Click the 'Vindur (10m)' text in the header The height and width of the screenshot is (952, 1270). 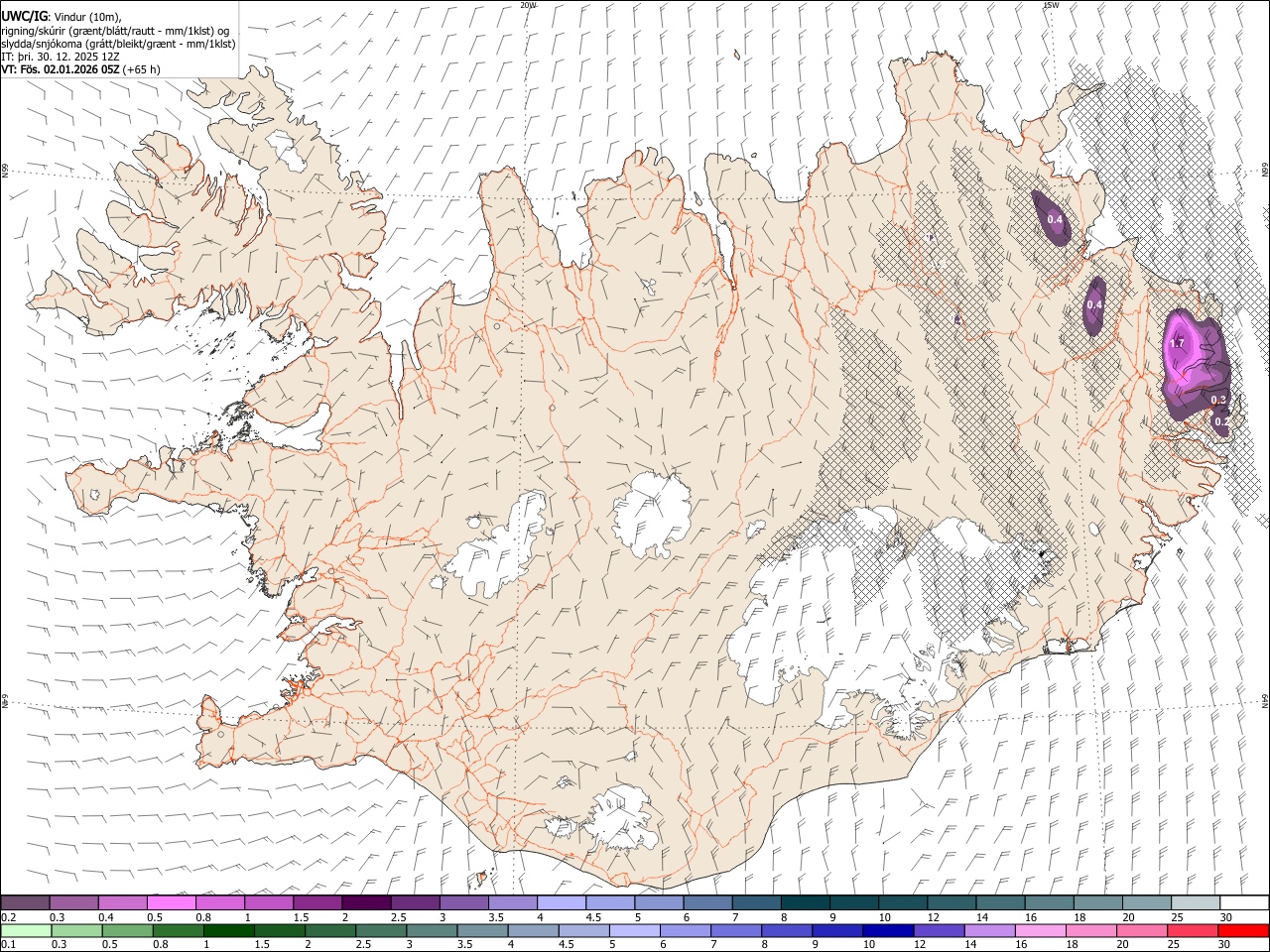click(86, 16)
